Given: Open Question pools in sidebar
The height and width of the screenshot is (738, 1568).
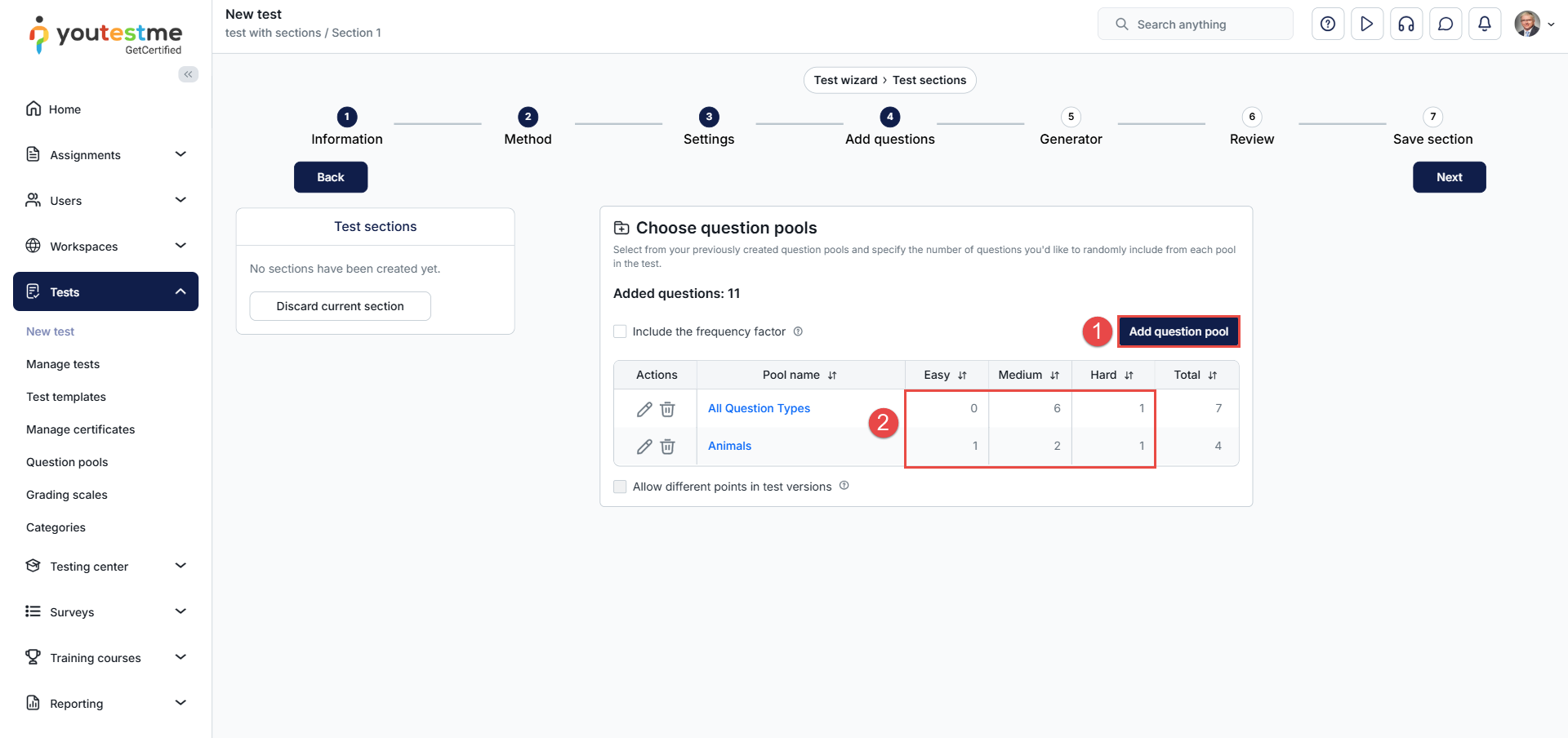Looking at the screenshot, I should (67, 462).
